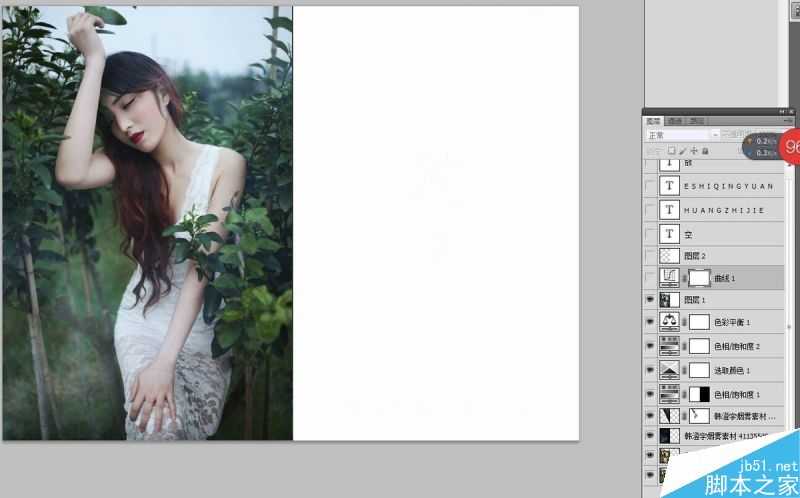Click the Hue/Saturation 1 black-white mask thumbnail
Viewport: 800px width, 498px height.
coord(700,394)
